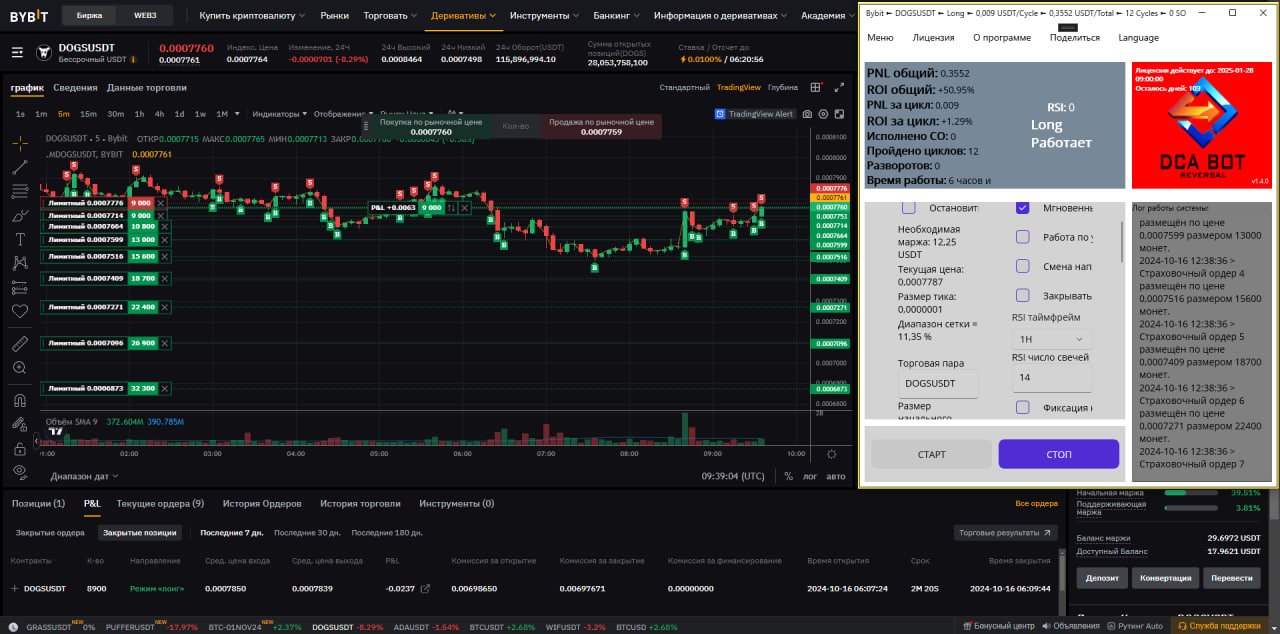Expand the Деривативы menu
Image resolution: width=1280 pixels, height=634 pixels.
pos(464,16)
